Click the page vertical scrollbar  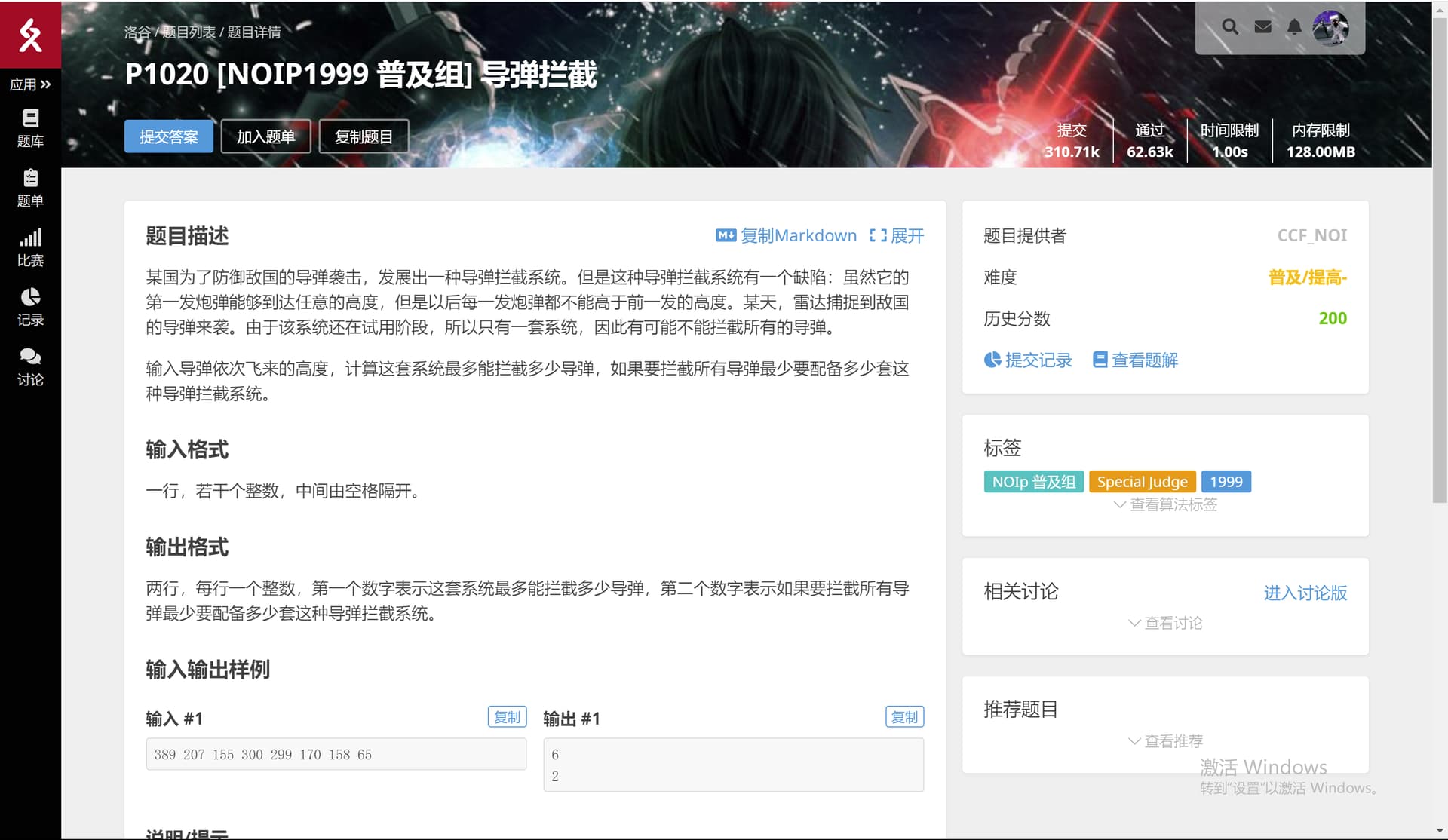[x=1440, y=256]
